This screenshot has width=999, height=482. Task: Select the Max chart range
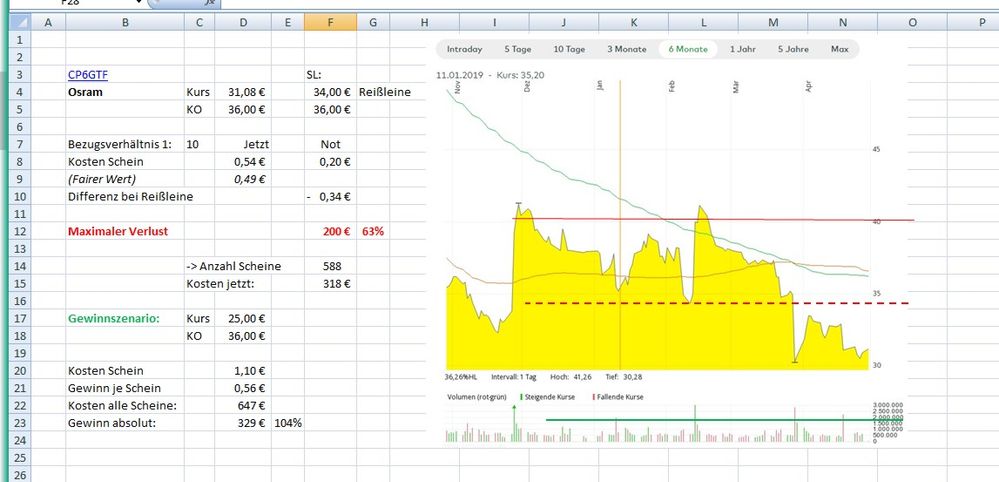coord(839,49)
